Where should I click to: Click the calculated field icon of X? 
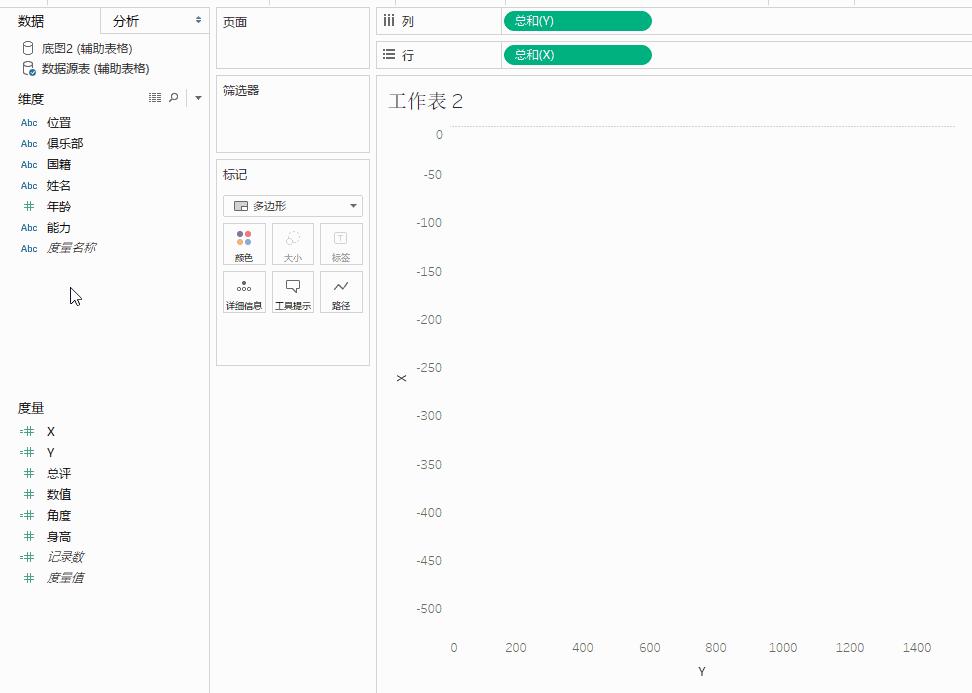pos(27,431)
